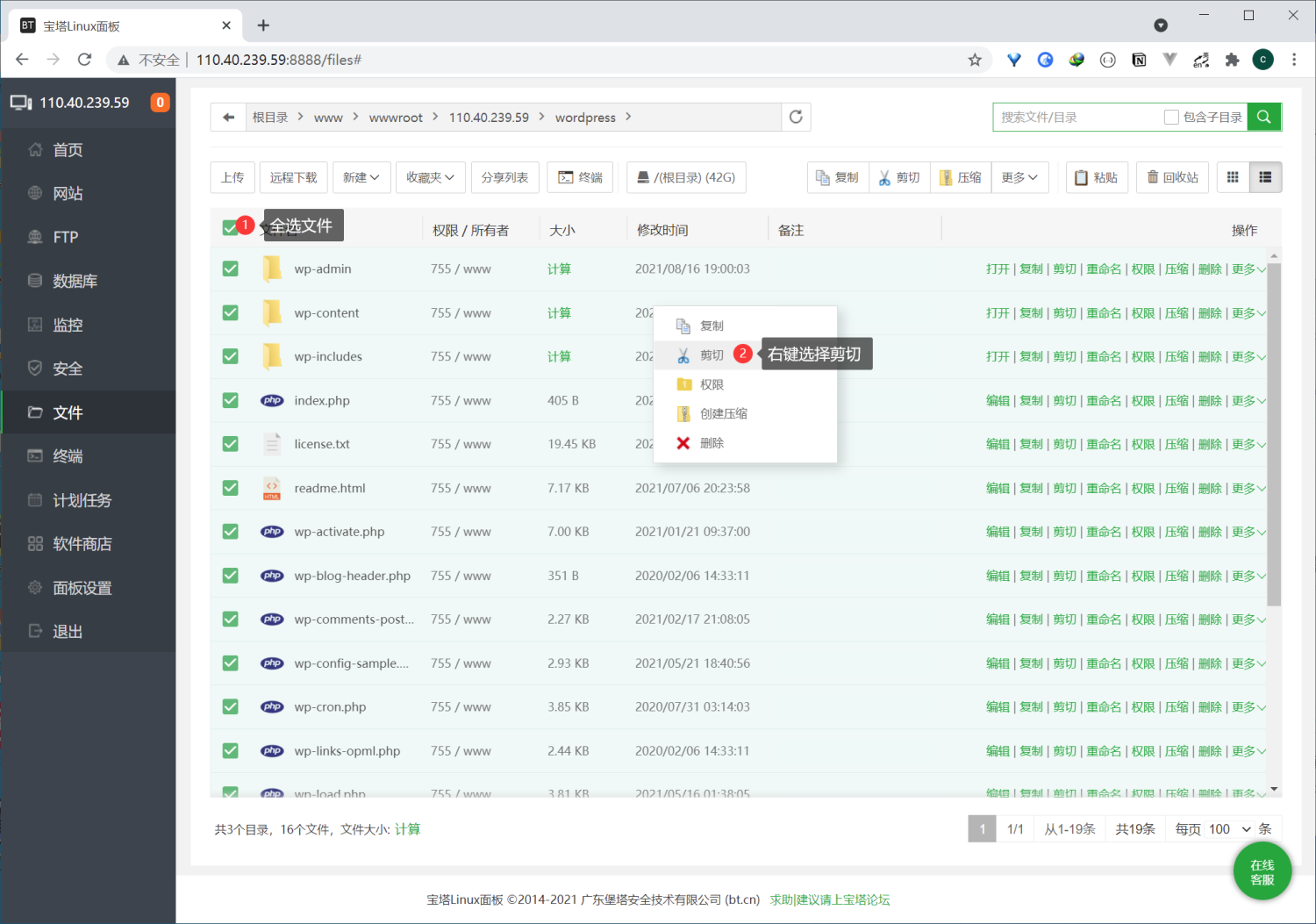The width and height of the screenshot is (1316, 924).
Task: Click the 粘贴 paste toolbar button
Action: (1096, 177)
